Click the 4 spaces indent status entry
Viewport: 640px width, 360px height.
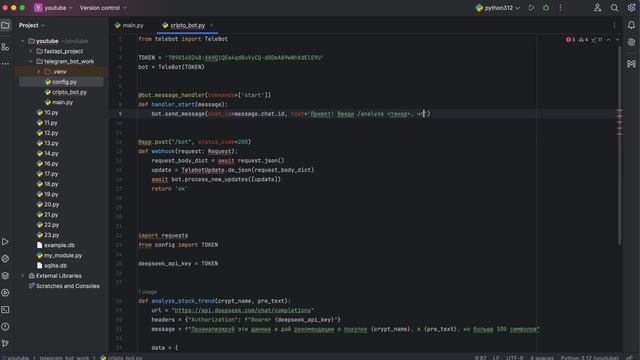pos(542,358)
